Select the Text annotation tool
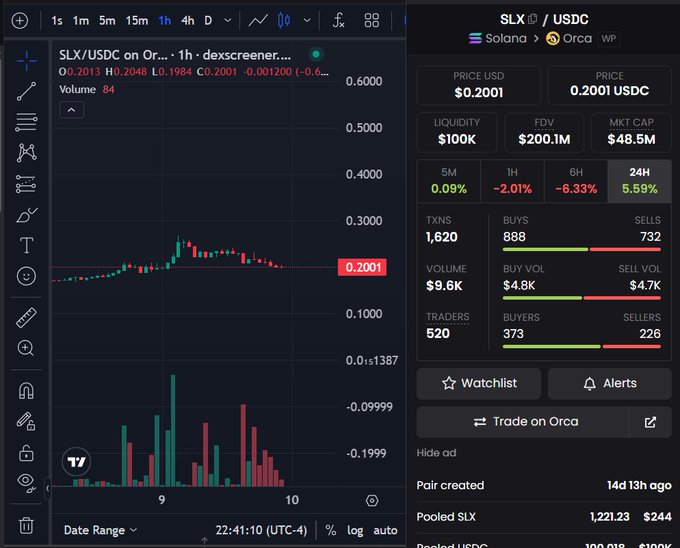This screenshot has width=680, height=548. 26,245
